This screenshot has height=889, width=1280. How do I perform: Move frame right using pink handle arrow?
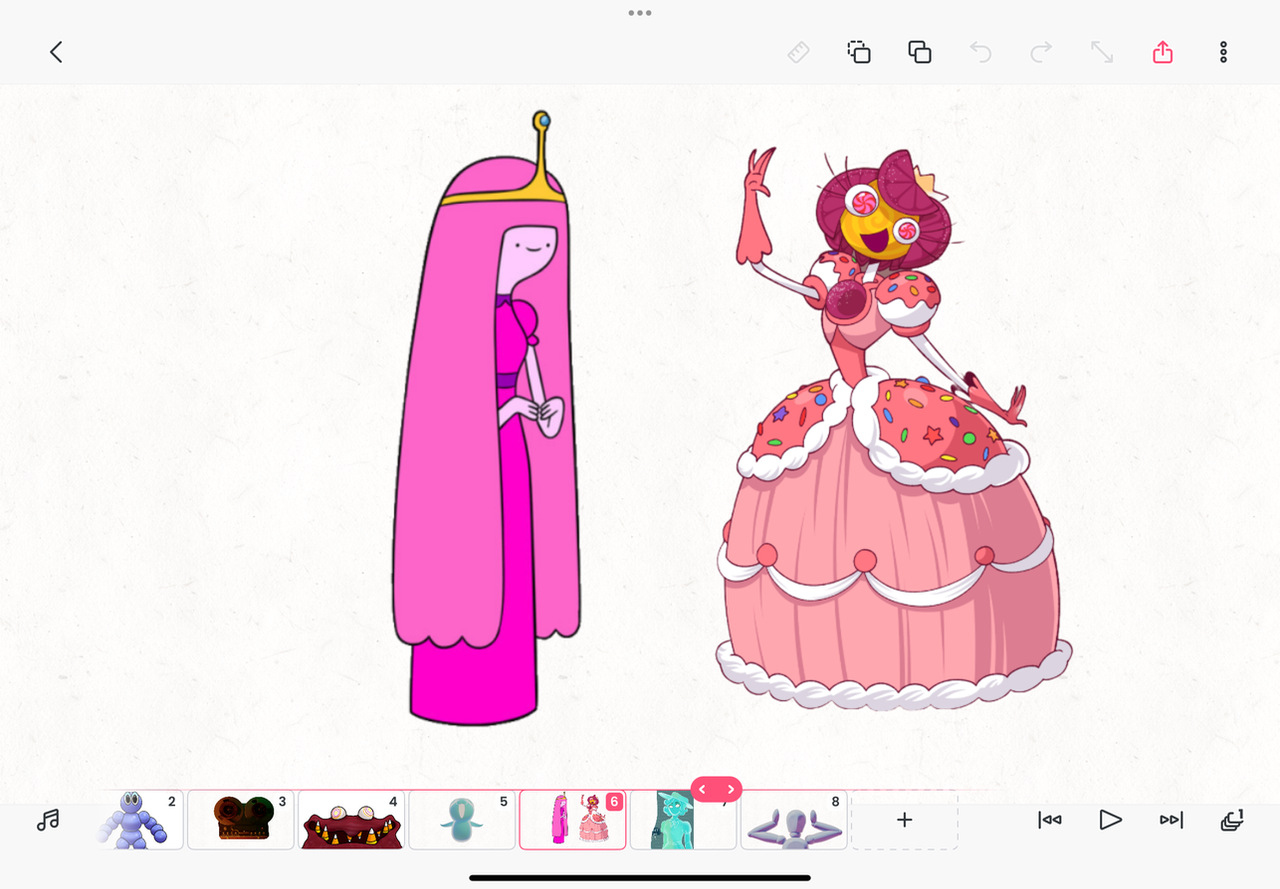(731, 790)
